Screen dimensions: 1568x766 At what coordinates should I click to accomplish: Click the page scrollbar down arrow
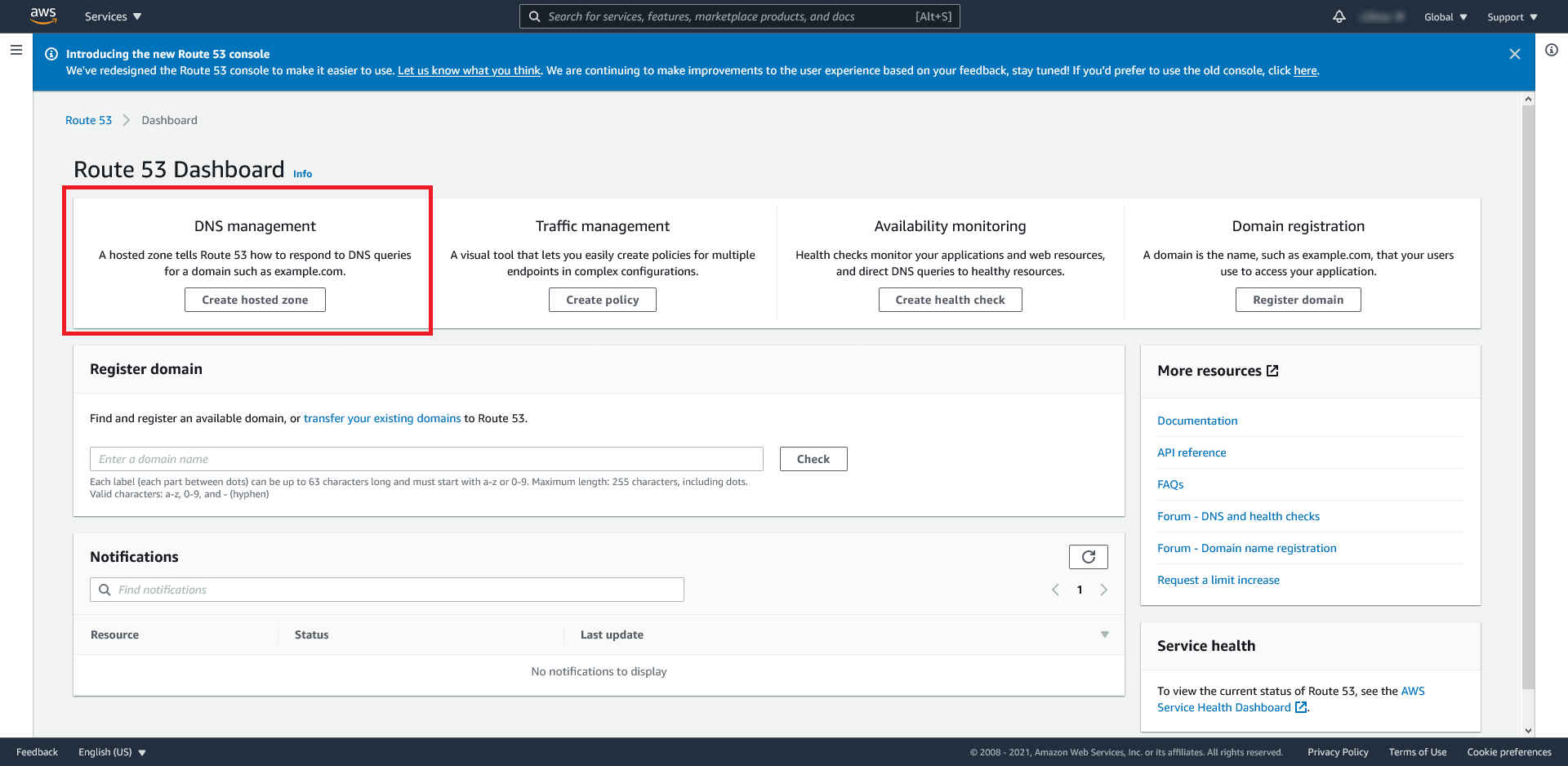point(1528,731)
